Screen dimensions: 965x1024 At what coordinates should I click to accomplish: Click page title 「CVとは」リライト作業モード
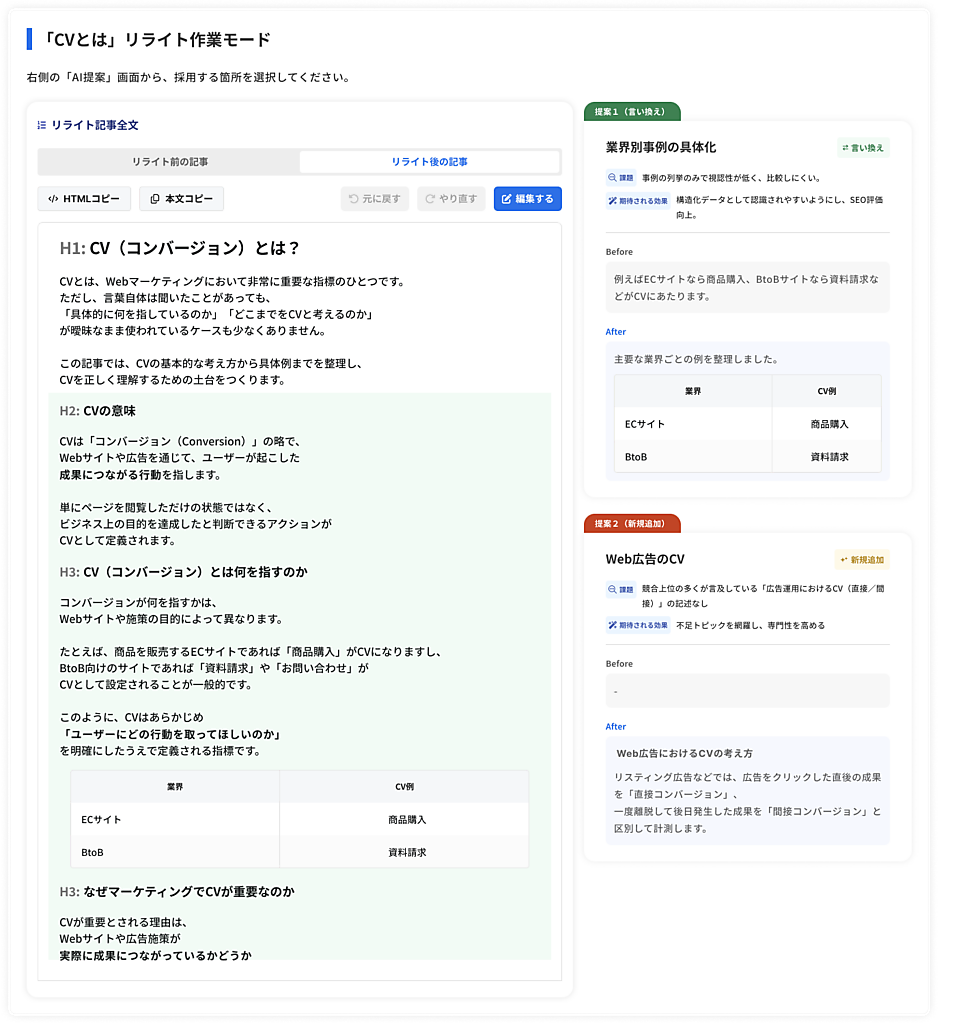(x=156, y=40)
